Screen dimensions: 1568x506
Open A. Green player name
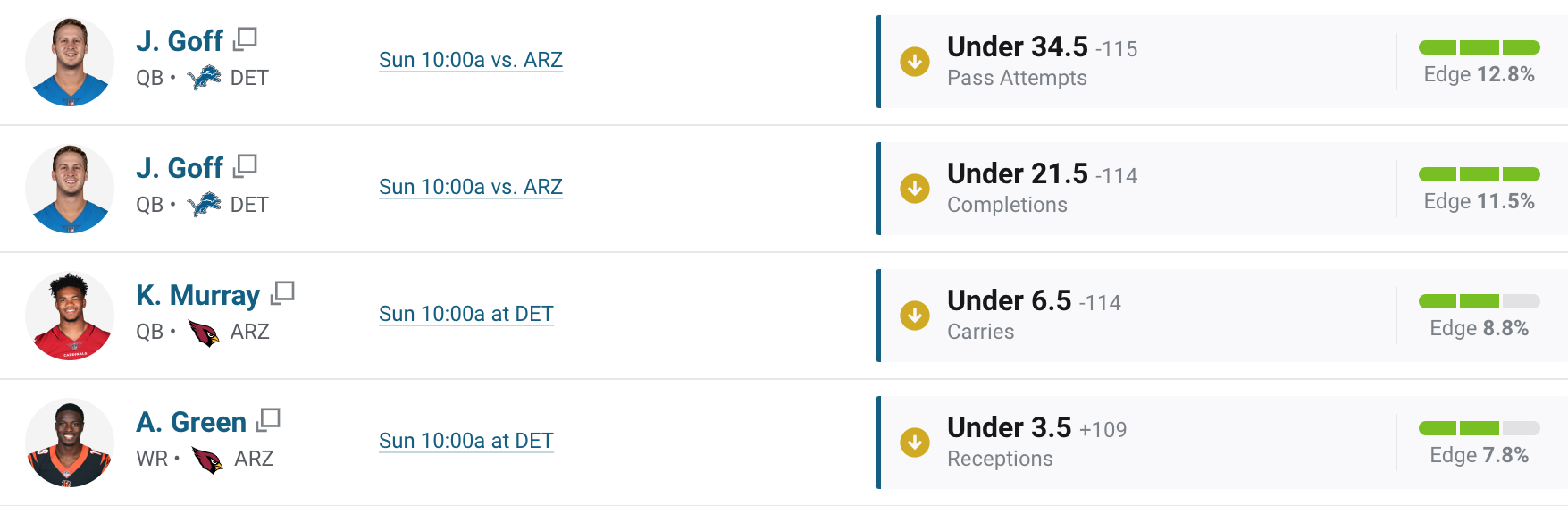click(x=191, y=421)
